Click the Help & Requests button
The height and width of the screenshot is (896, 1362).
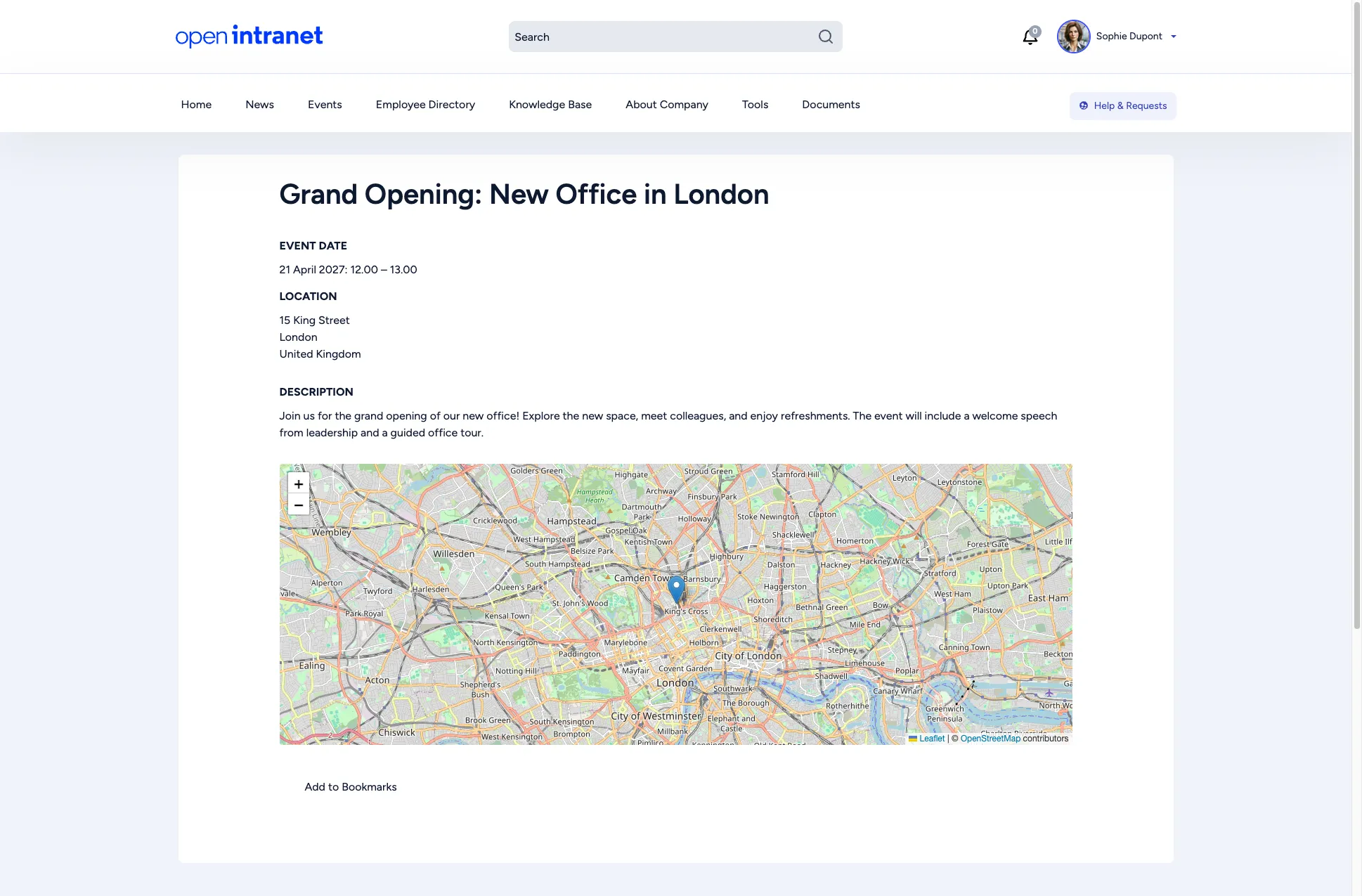pyautogui.click(x=1122, y=105)
